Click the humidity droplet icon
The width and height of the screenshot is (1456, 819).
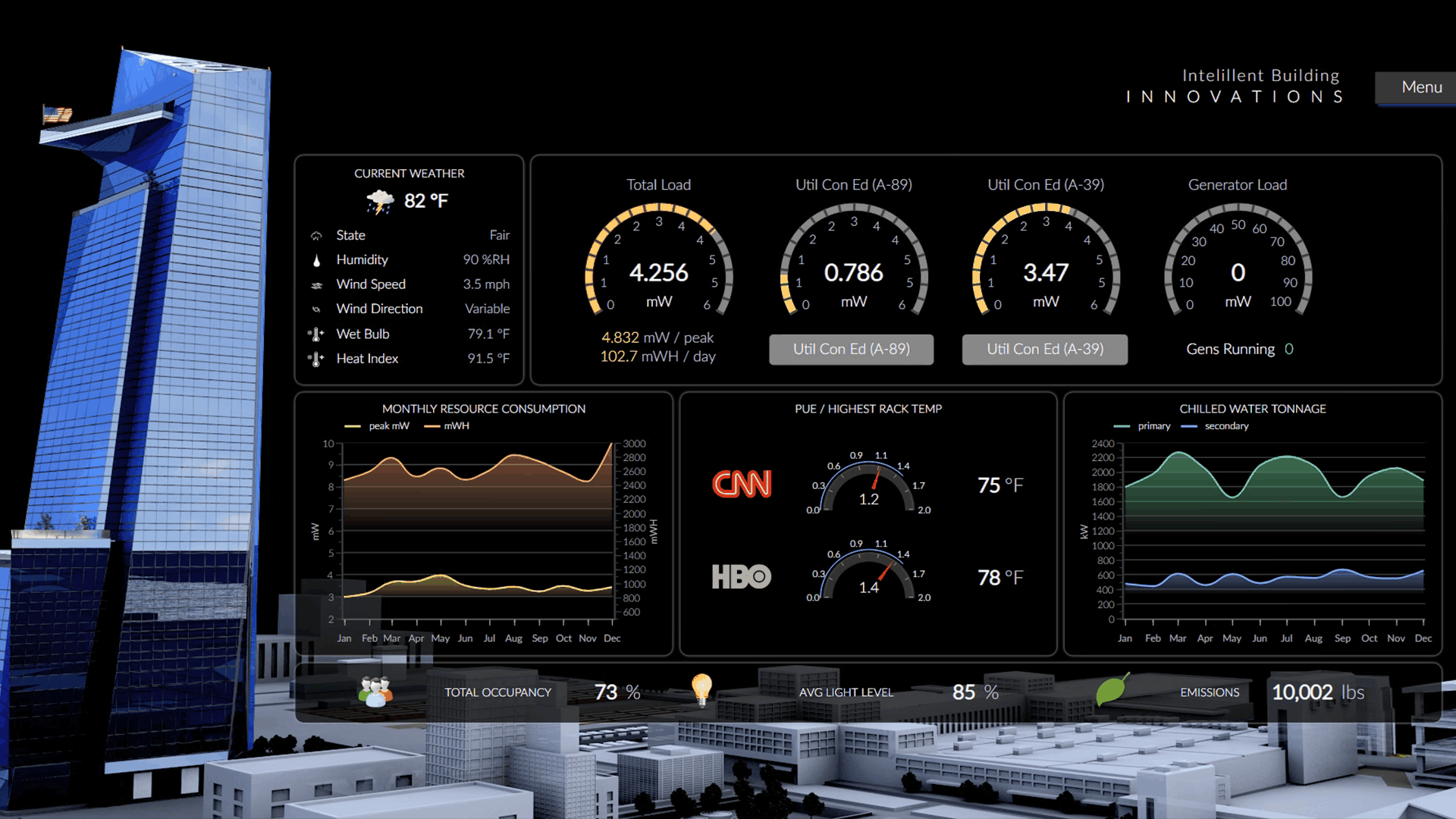click(316, 260)
